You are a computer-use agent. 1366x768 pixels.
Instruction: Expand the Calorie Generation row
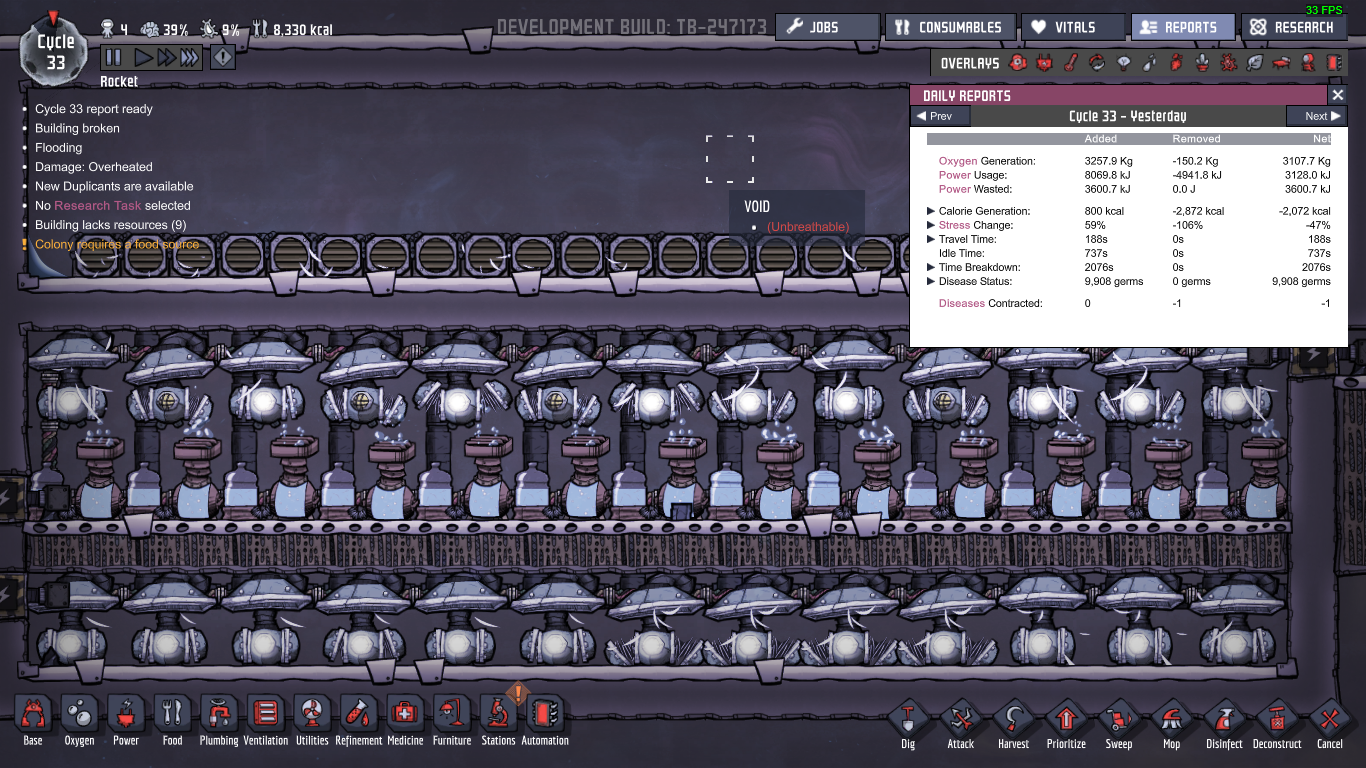[931, 211]
